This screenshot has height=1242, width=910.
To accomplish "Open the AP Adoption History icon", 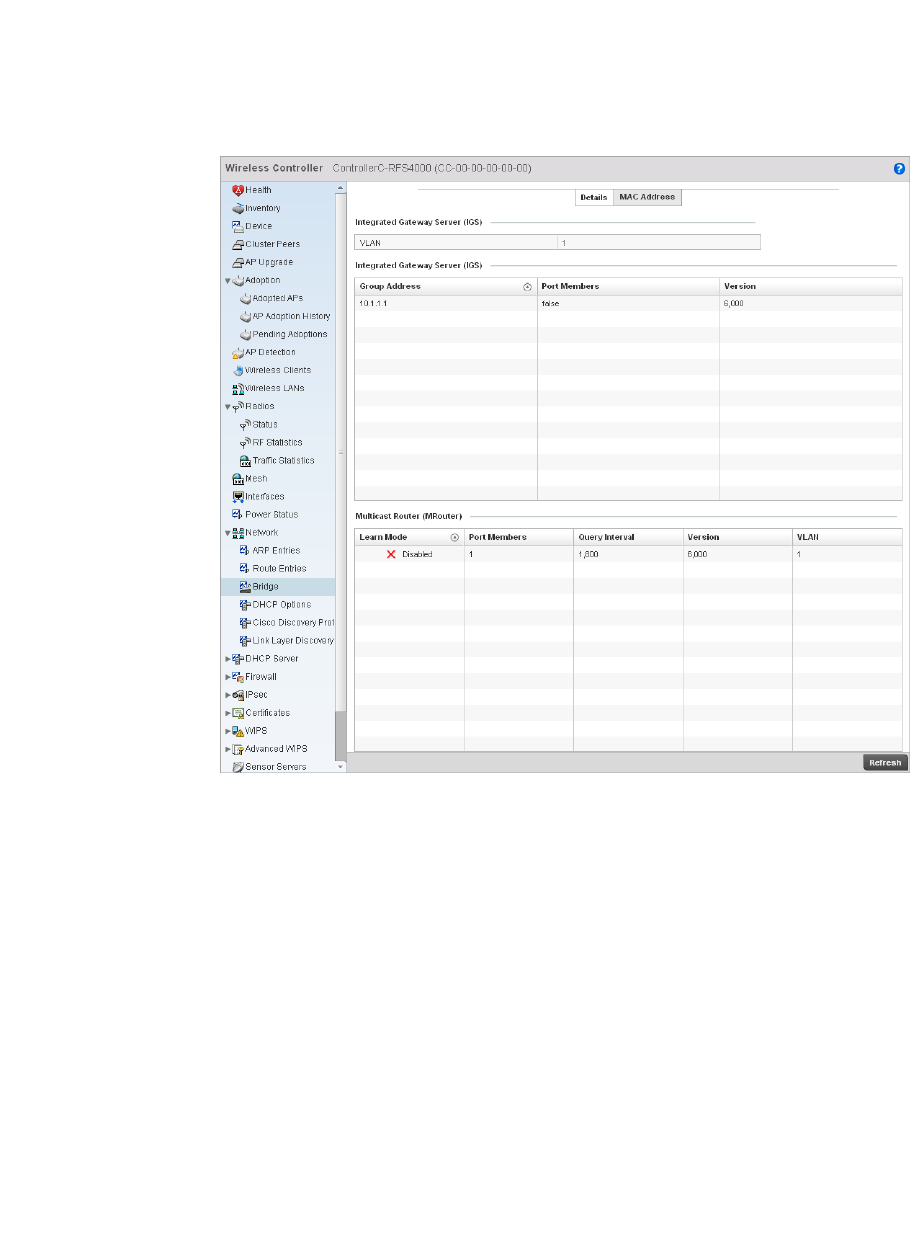I will pyautogui.click(x=245, y=316).
